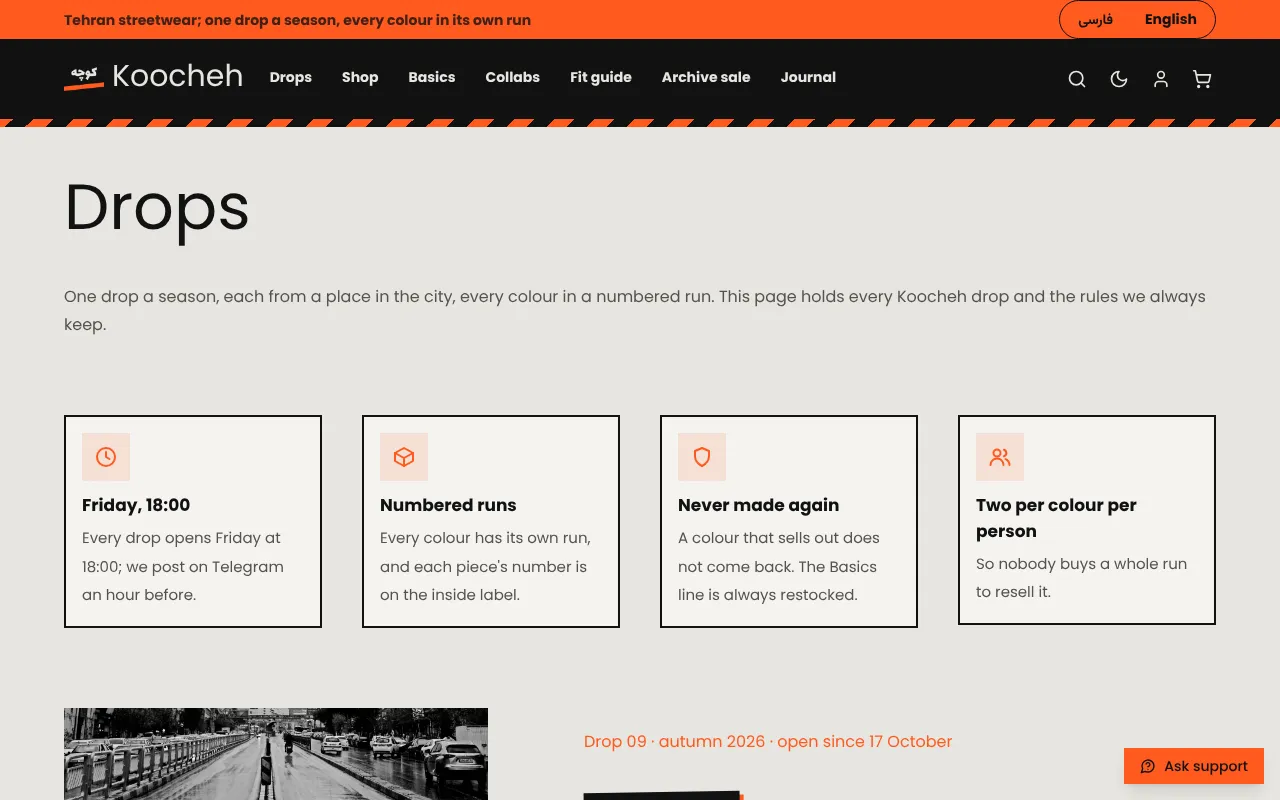Open the Shop nav item
The width and height of the screenshot is (1280, 800).
(360, 77)
